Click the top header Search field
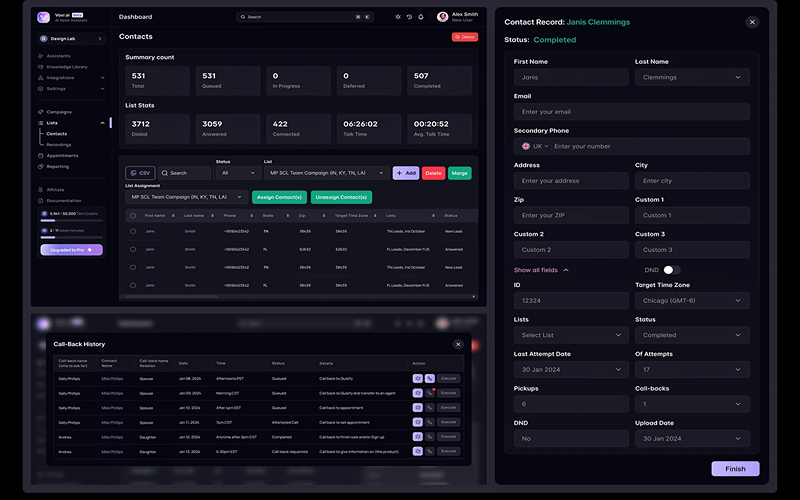The height and width of the screenshot is (500, 800). tap(305, 17)
